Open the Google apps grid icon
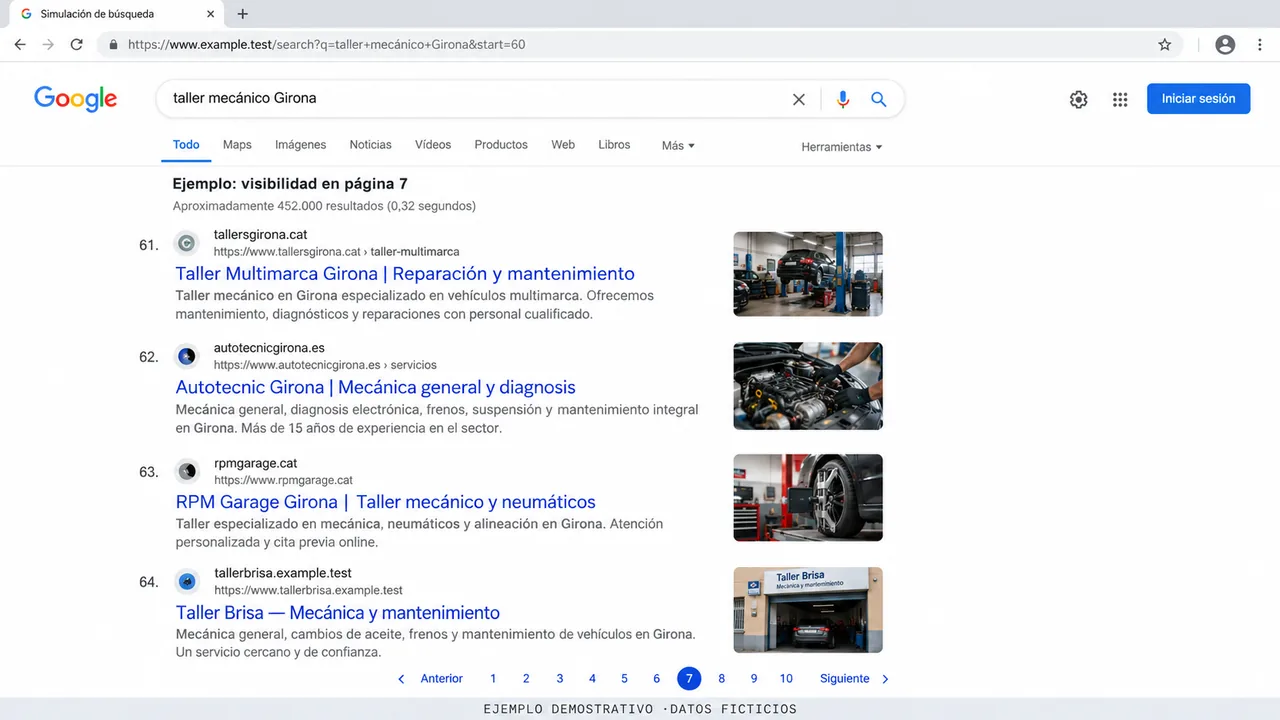Image resolution: width=1280 pixels, height=720 pixels. [1120, 99]
